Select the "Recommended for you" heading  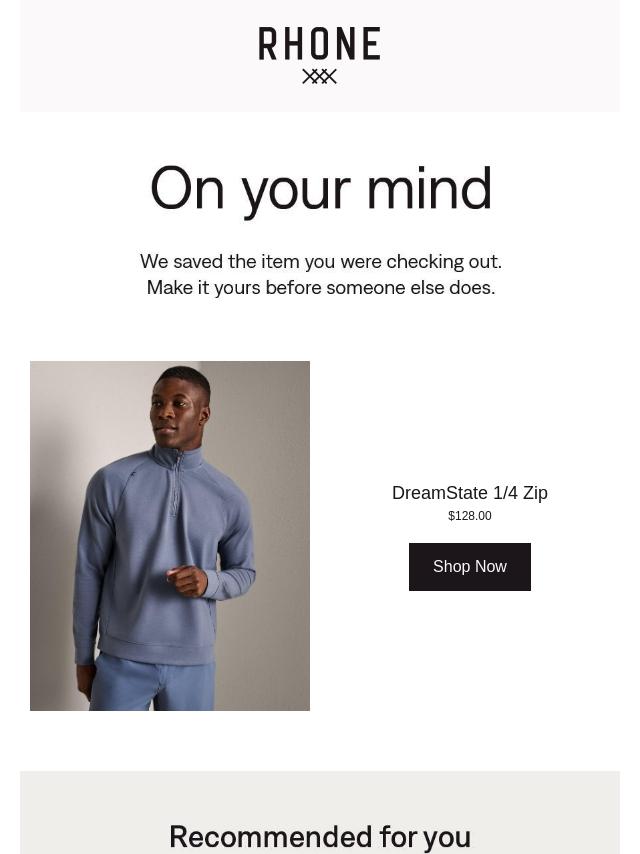click(320, 837)
